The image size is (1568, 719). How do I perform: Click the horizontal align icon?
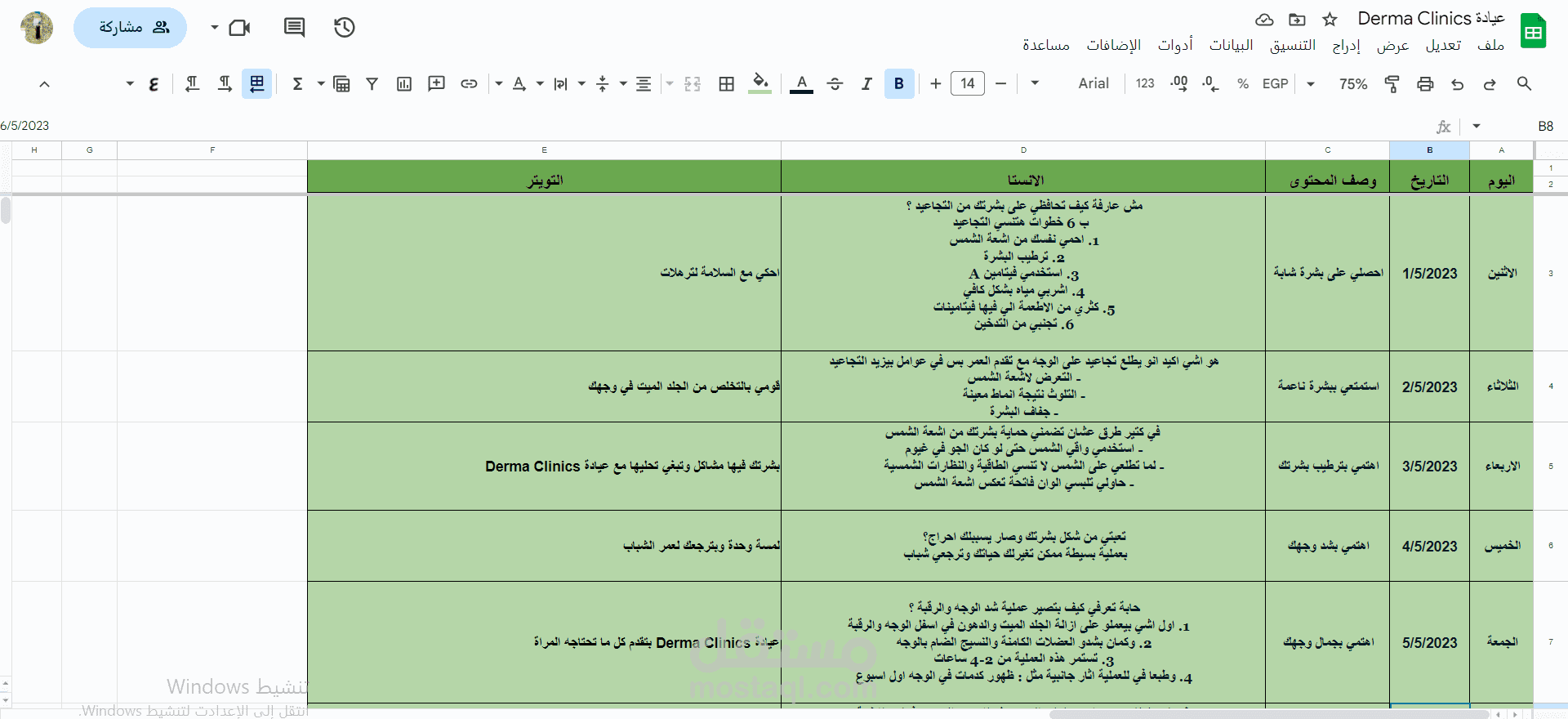644,83
